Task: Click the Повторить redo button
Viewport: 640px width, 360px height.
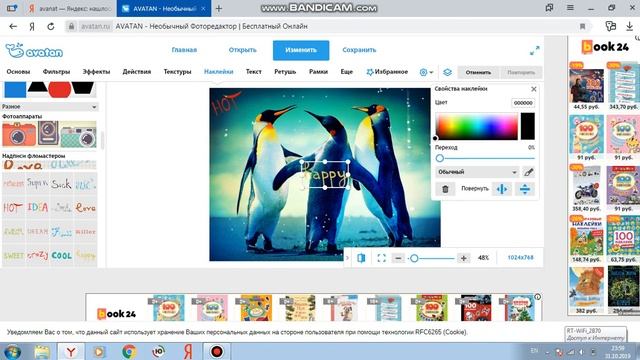Action: coord(521,72)
